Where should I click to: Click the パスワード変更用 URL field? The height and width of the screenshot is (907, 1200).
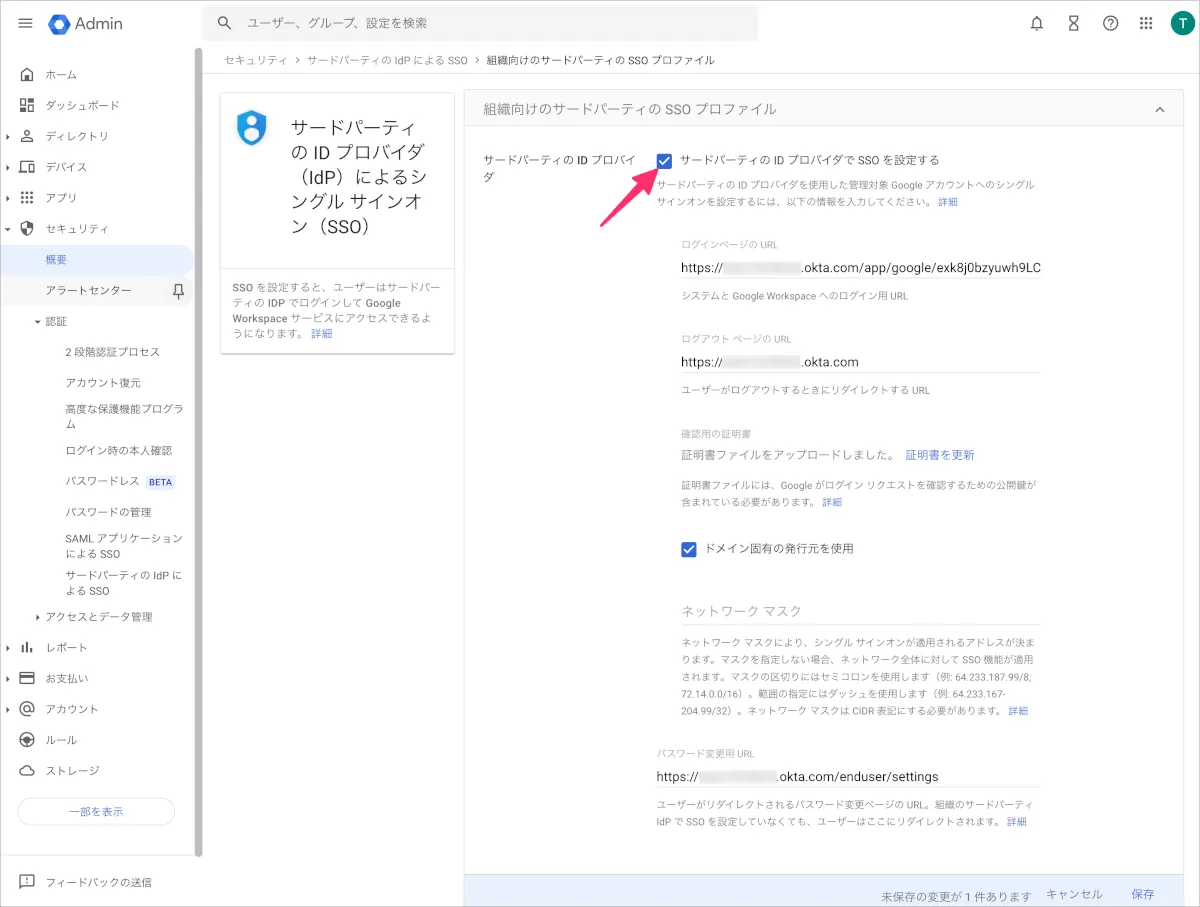pos(849,776)
